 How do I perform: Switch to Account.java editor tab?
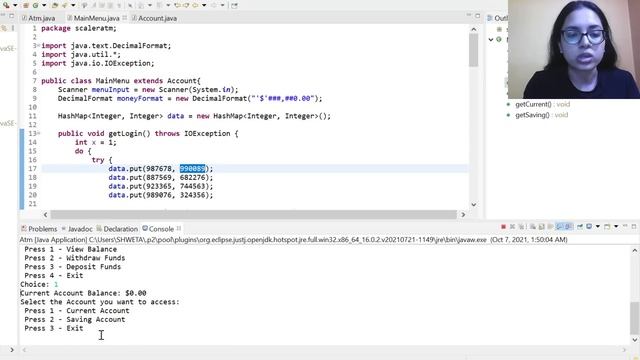154,18
